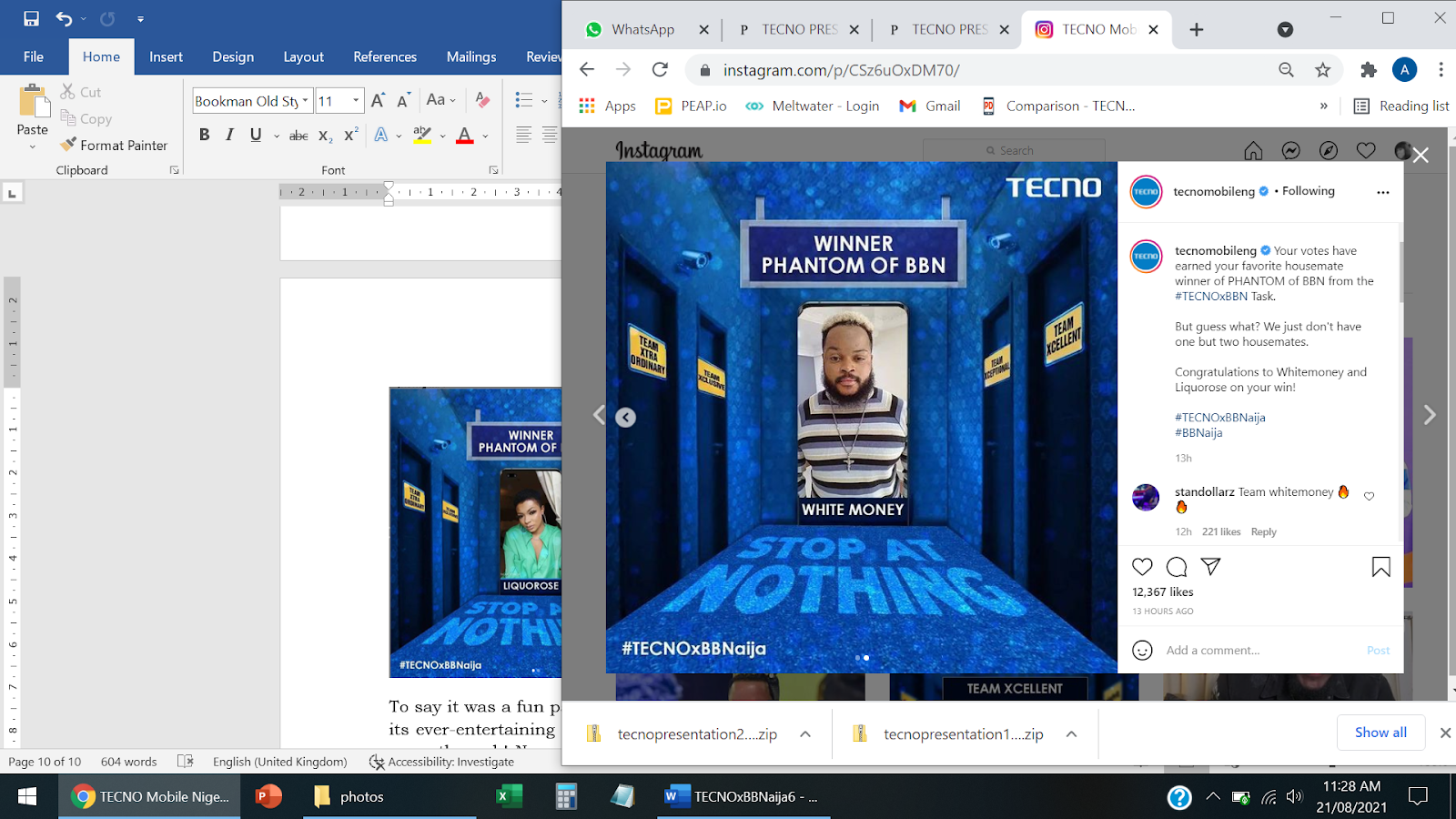Click the comment bubble icon on post

pos(1177,567)
